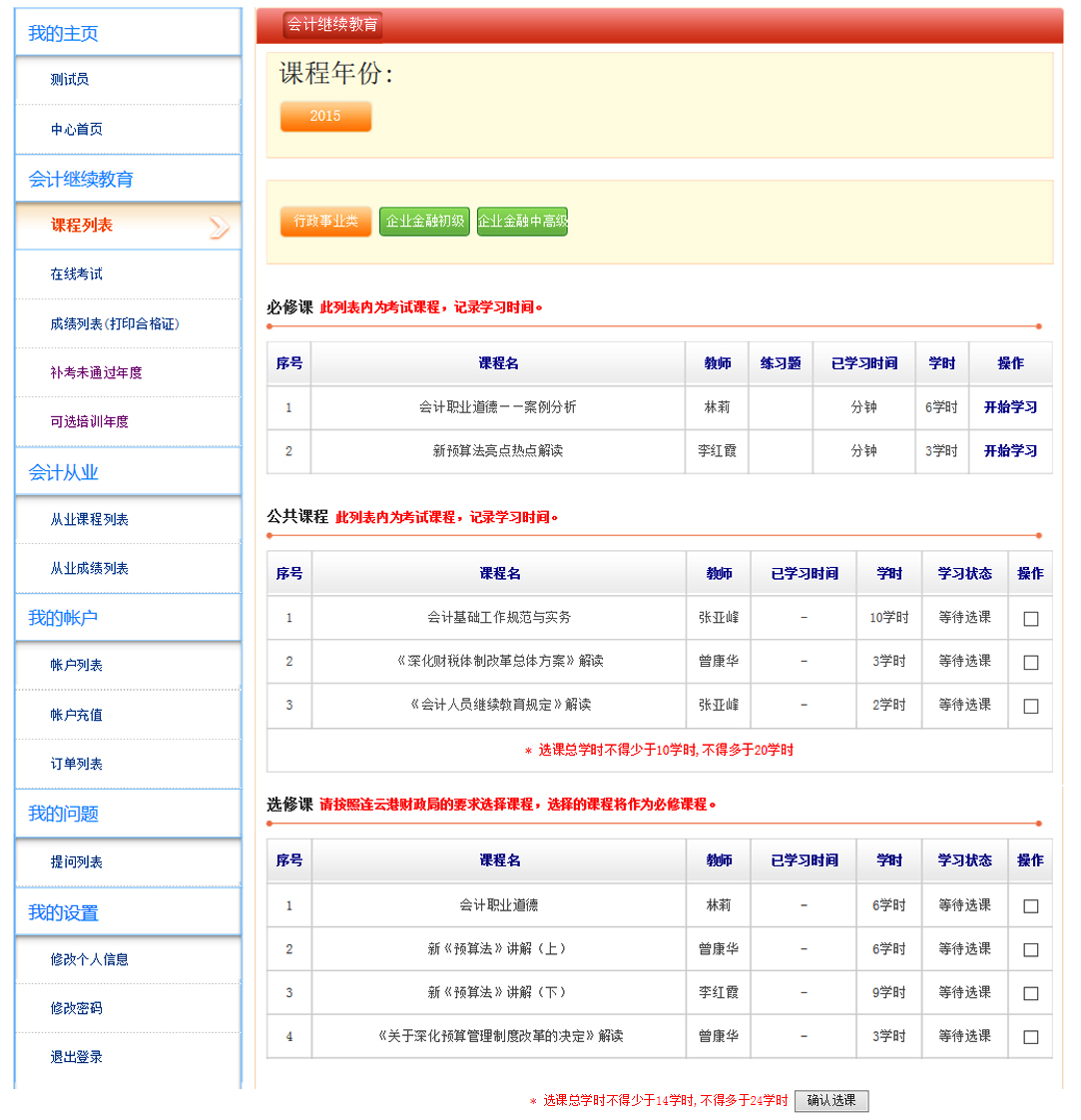This screenshot has width=1081, height=1120.
Task: Switch to 企业金融初级 category tab
Action: click(424, 221)
